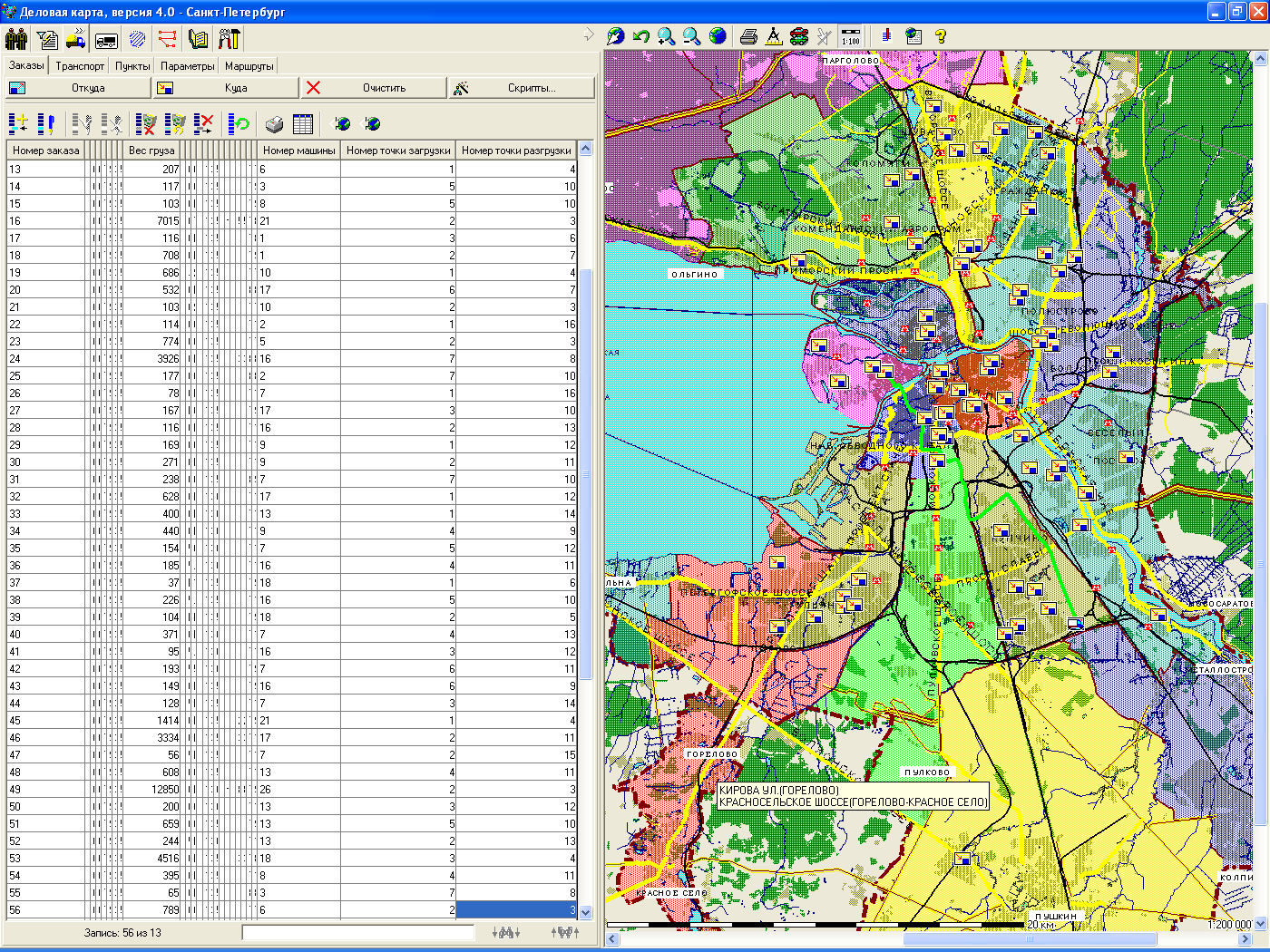1270x952 pixels.
Task: Click the red X remove rows icon
Action: tap(204, 124)
